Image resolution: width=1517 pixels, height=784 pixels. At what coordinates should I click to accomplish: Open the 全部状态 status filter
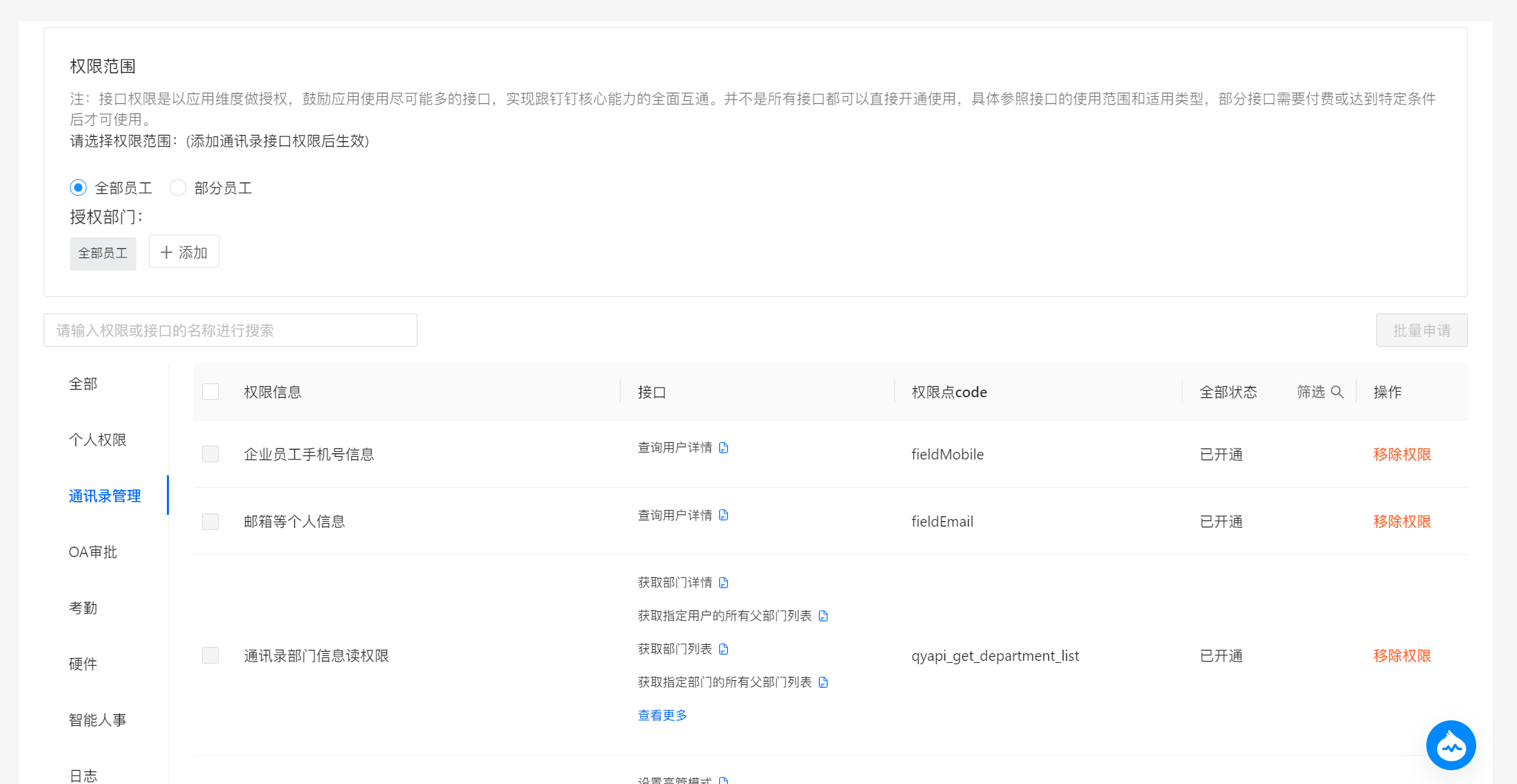tap(1228, 392)
